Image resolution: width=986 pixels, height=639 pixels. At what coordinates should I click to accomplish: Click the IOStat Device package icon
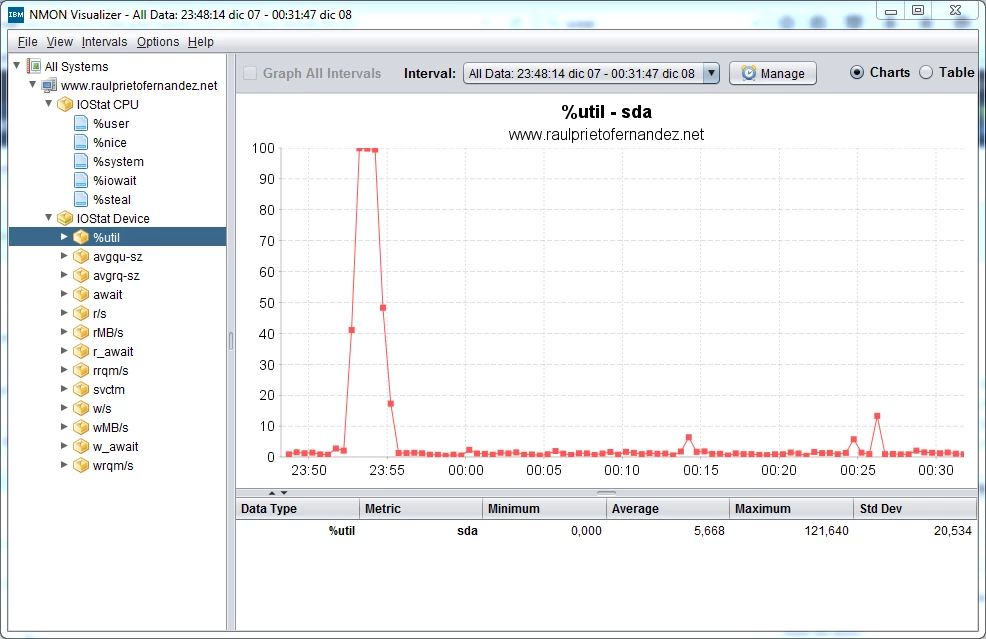coord(65,218)
